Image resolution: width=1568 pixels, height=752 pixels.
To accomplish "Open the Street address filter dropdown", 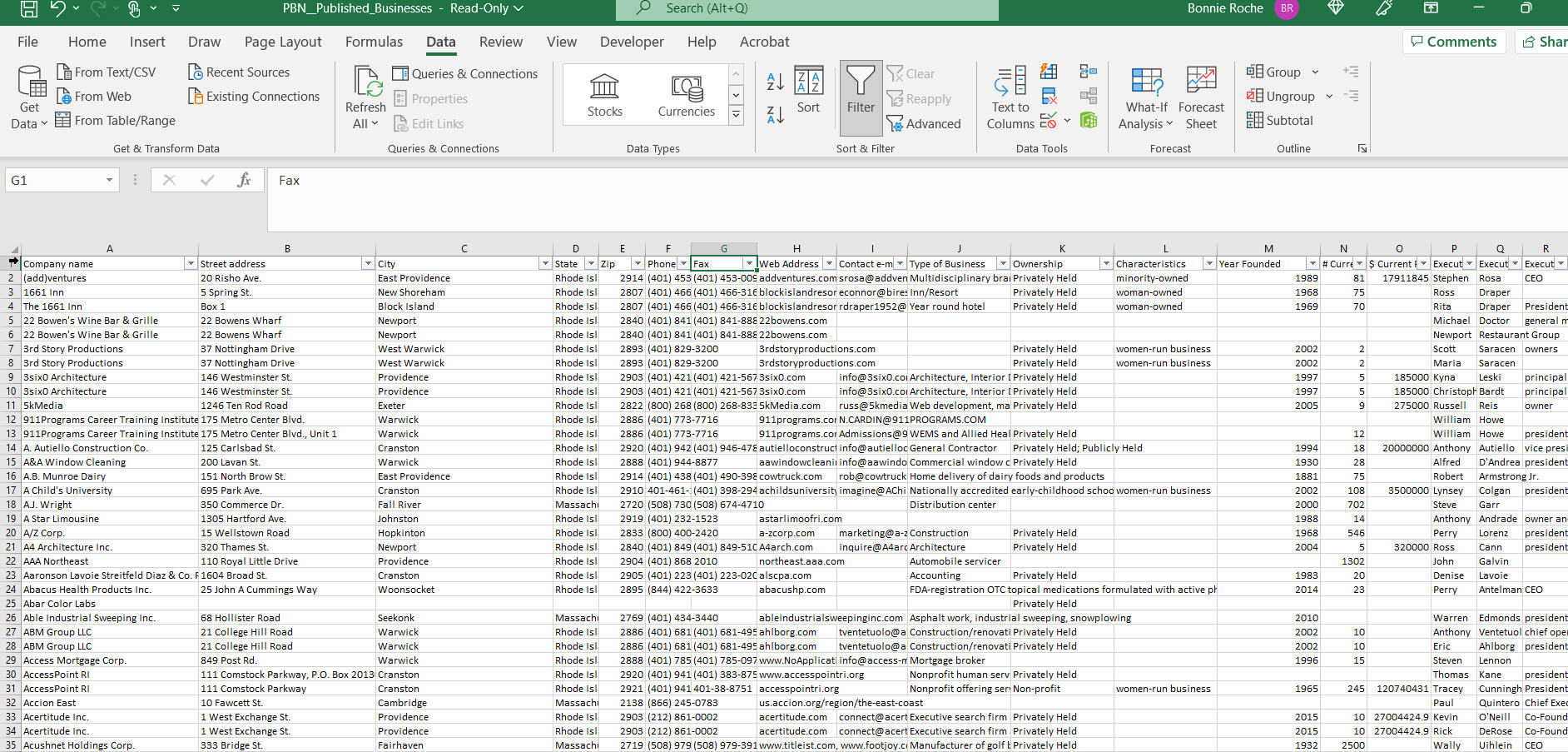I will (368, 264).
